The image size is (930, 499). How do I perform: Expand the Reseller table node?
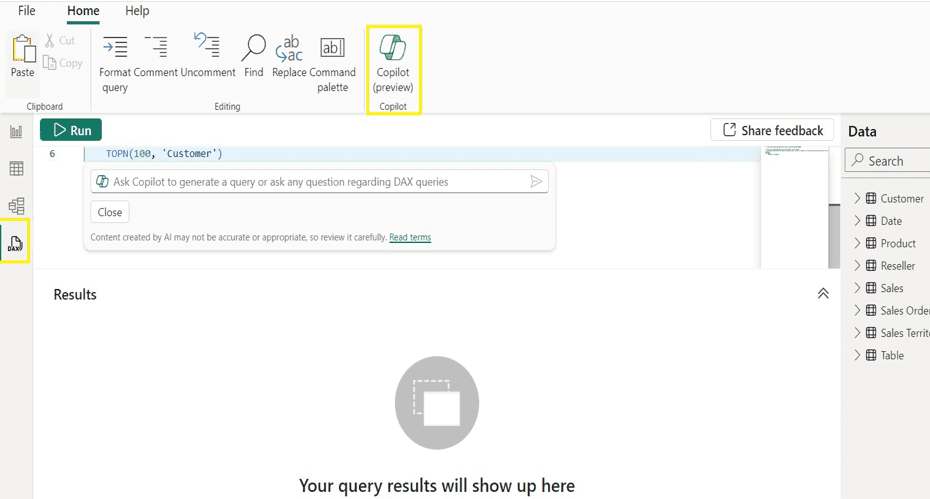pos(857,266)
